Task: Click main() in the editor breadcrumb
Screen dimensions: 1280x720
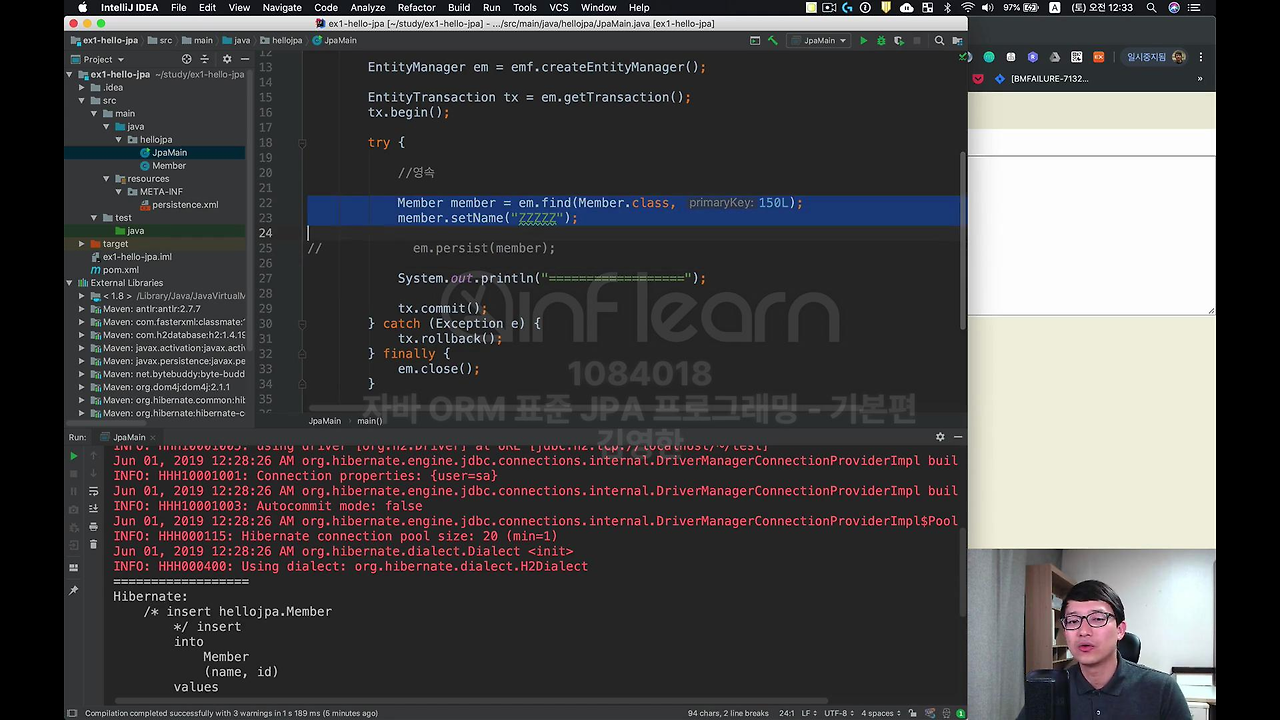Action: (x=370, y=421)
